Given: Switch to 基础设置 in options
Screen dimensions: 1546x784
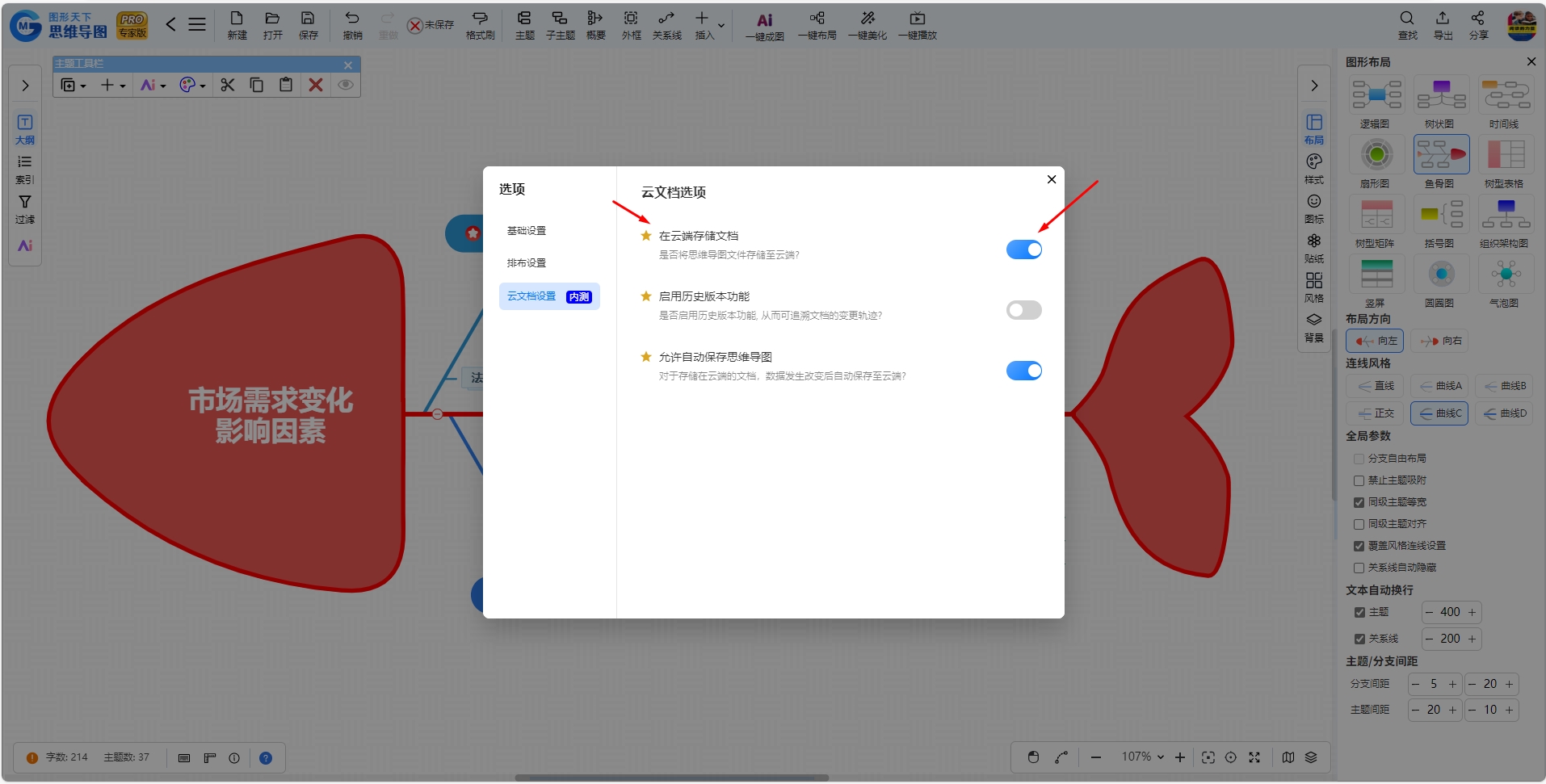Looking at the screenshot, I should coord(527,231).
